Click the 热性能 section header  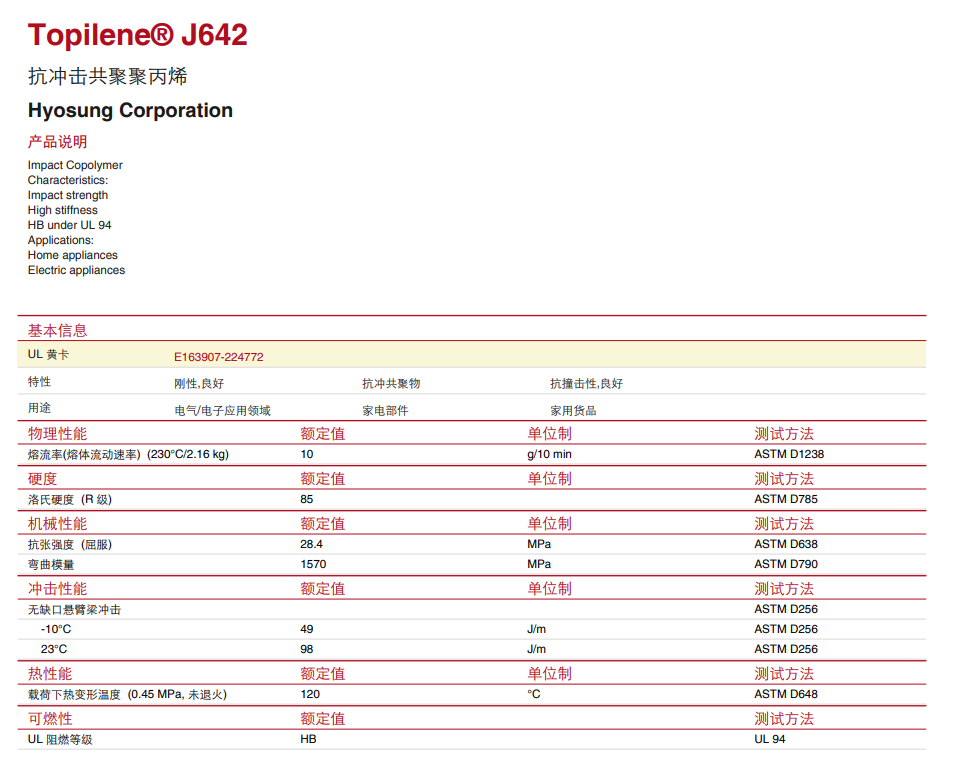50,674
